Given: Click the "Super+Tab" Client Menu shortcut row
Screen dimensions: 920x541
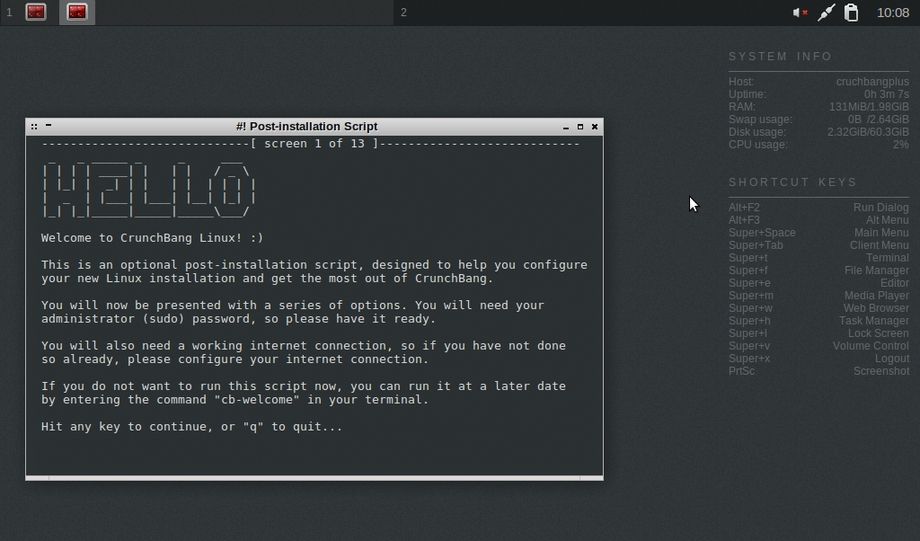Looking at the screenshot, I should [818, 245].
